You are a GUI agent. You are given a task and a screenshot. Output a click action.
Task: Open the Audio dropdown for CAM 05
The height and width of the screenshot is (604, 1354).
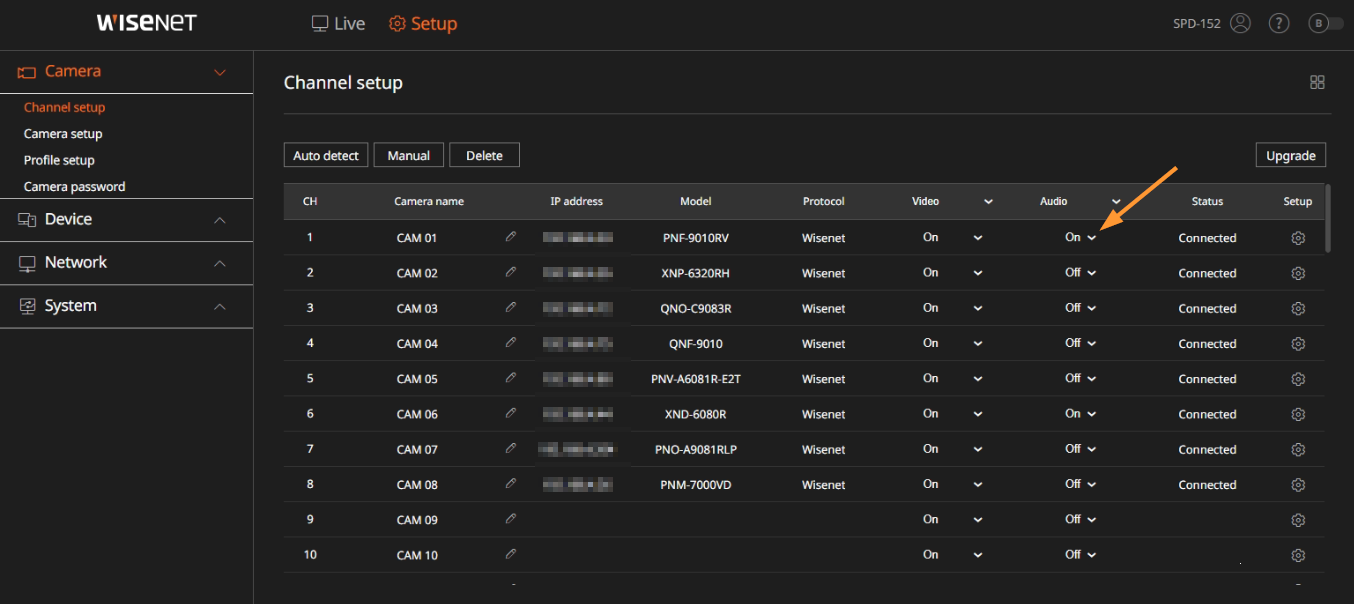click(1092, 379)
